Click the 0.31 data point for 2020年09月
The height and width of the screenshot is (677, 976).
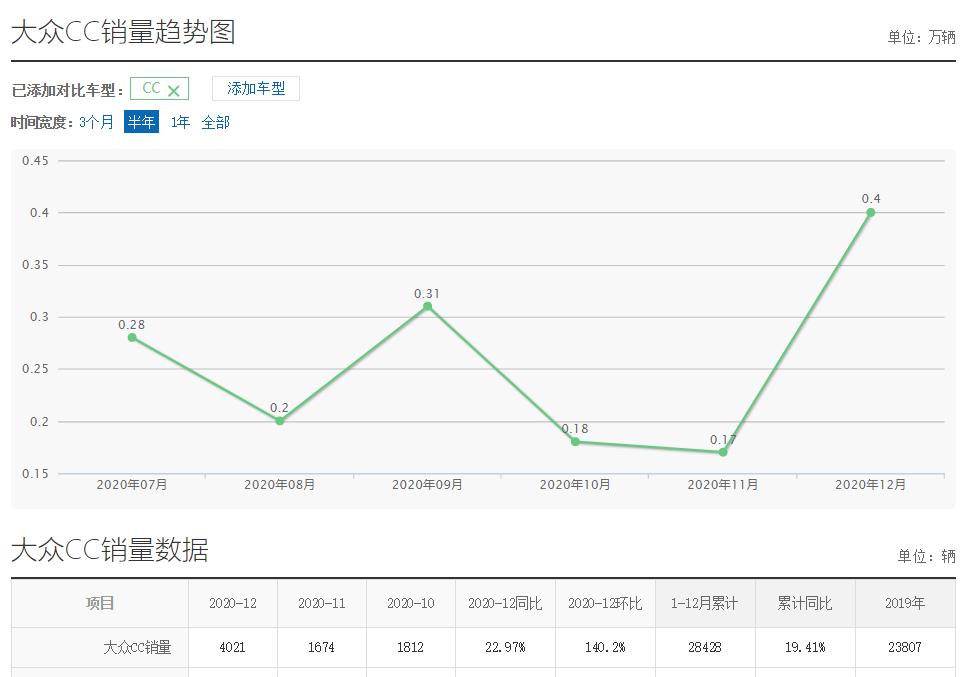coord(427,306)
